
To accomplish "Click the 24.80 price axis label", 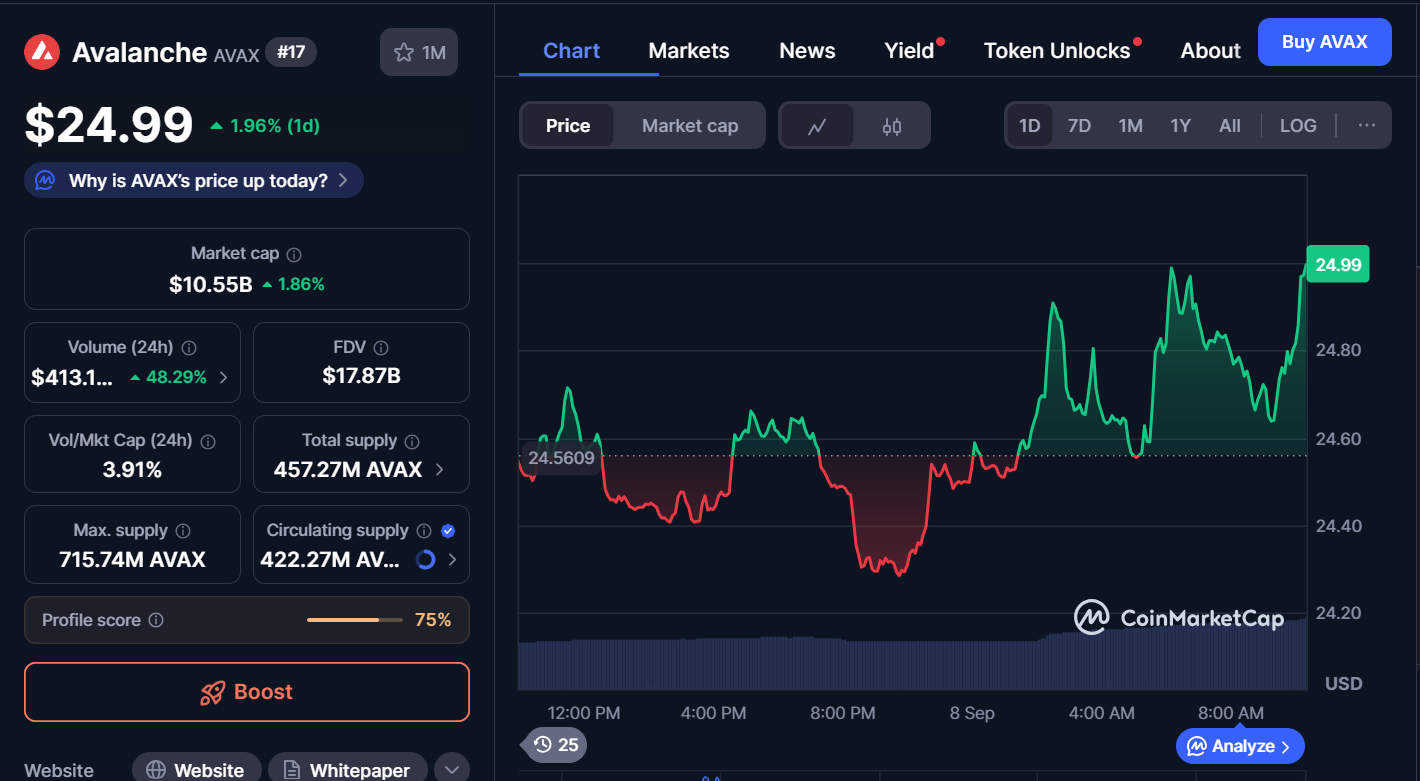I will 1337,350.
